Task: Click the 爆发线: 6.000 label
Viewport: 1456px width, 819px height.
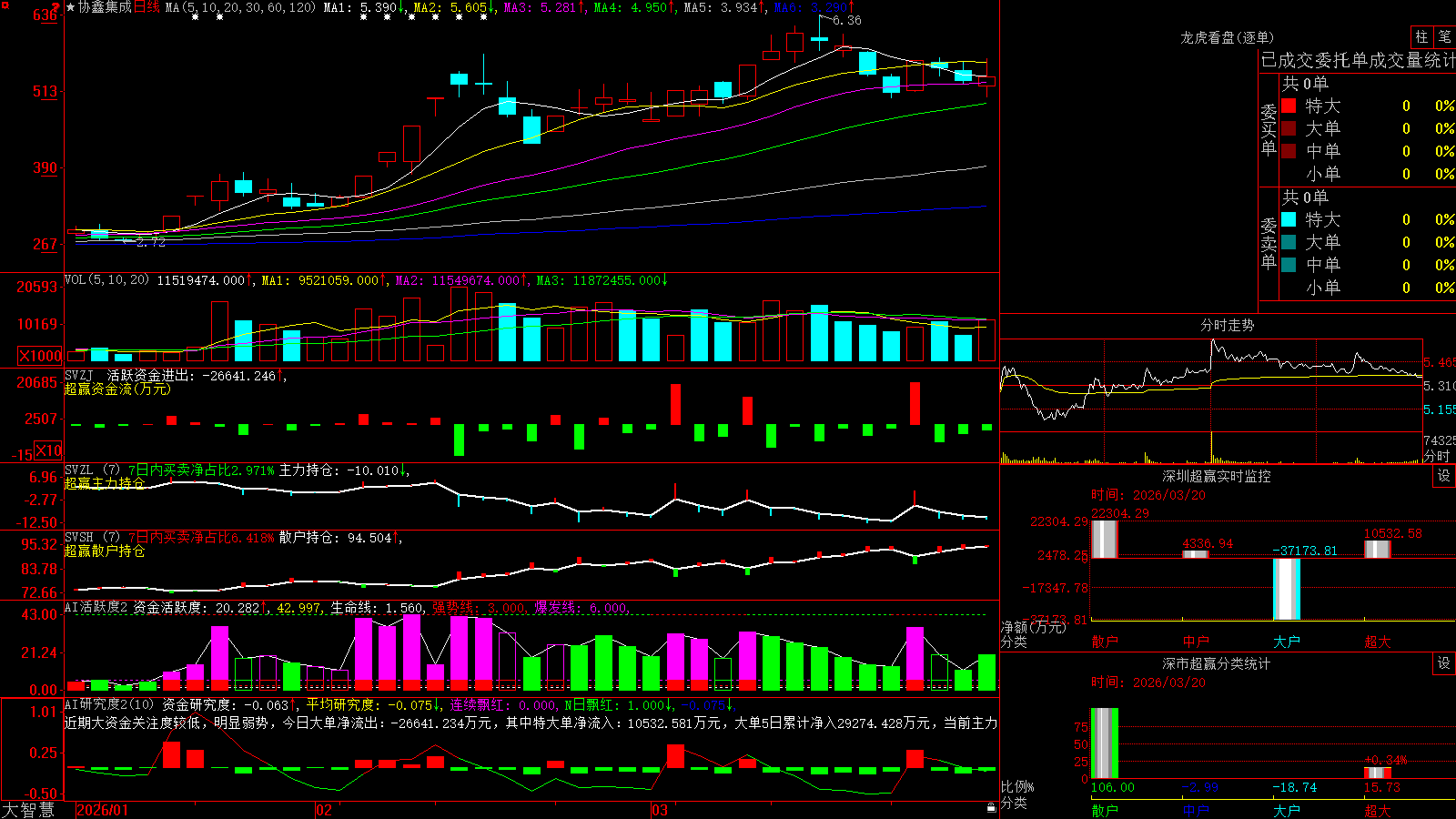Action: tap(581, 608)
